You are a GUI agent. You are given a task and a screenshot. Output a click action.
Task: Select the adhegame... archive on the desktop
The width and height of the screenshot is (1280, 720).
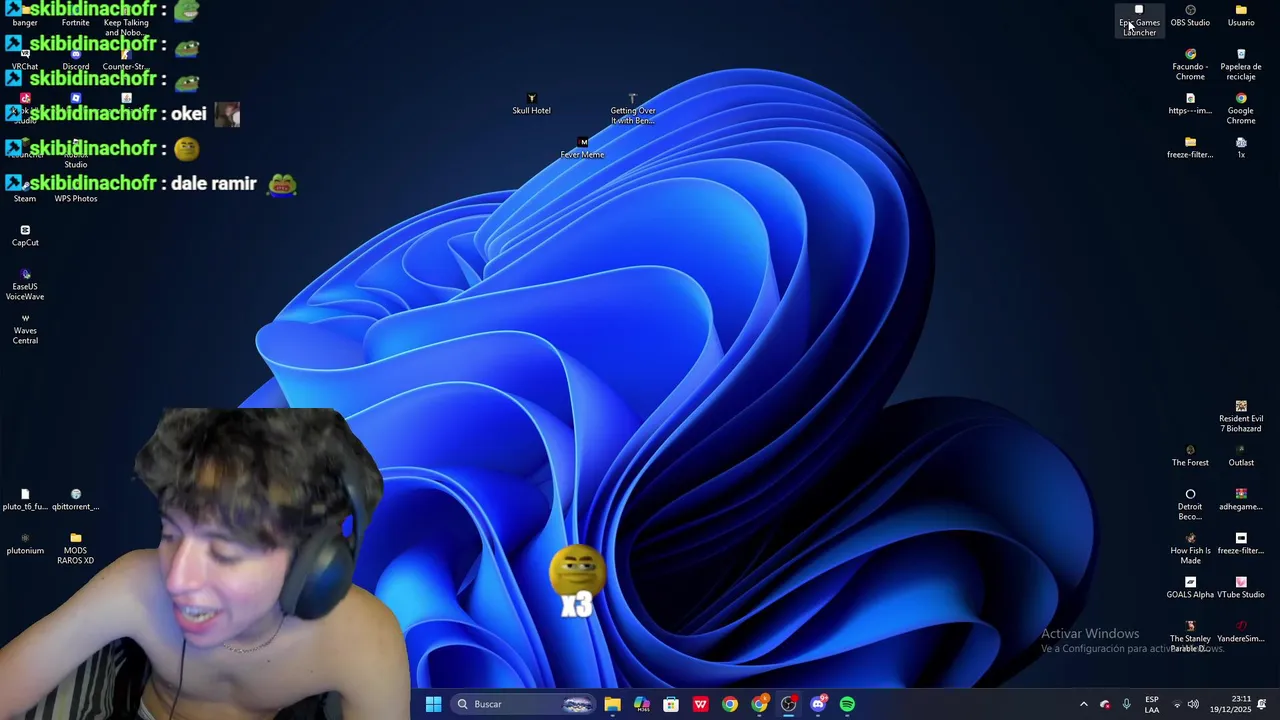pos(1241,500)
